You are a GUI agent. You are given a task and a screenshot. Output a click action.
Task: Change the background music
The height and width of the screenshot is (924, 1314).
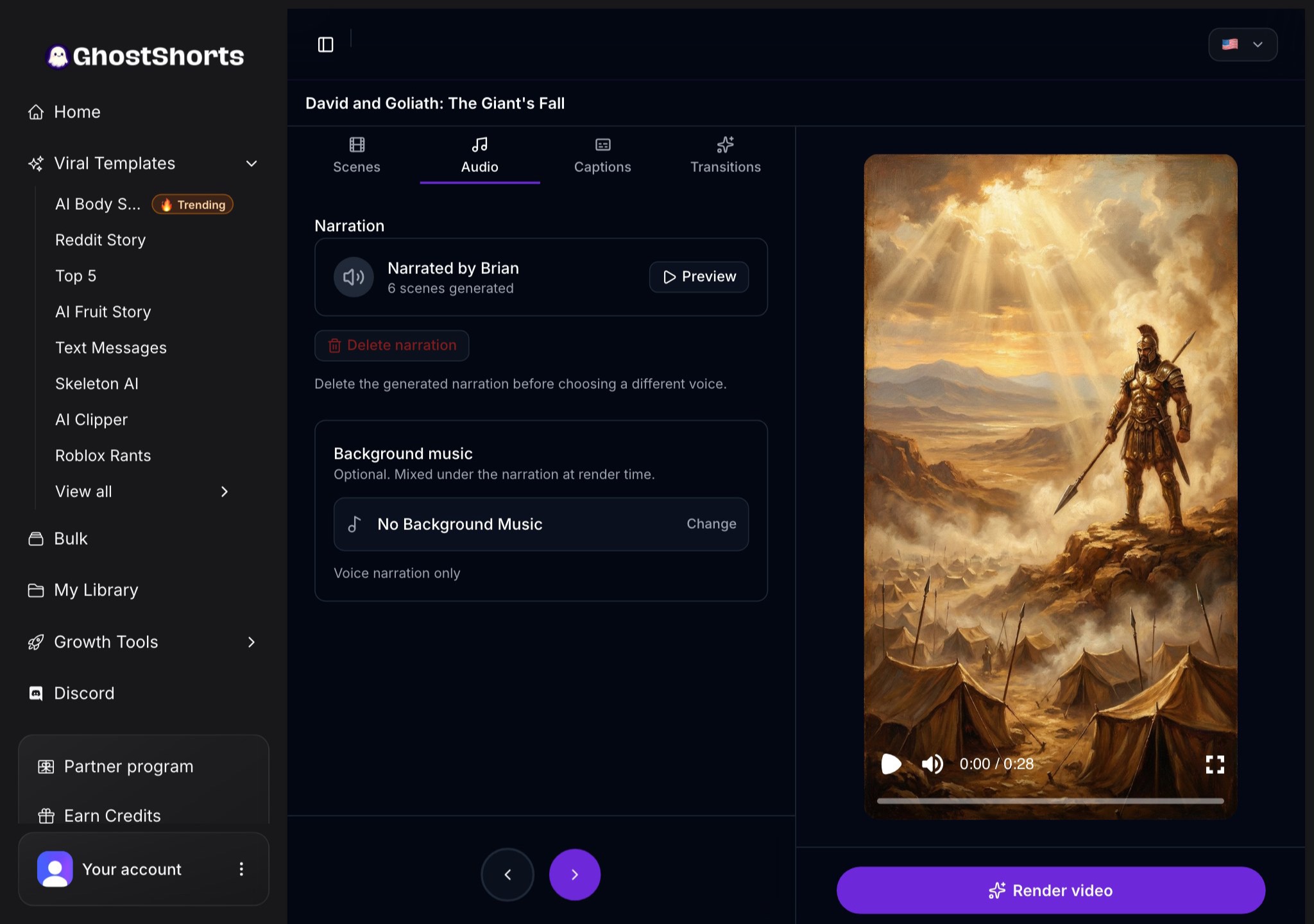click(x=712, y=524)
